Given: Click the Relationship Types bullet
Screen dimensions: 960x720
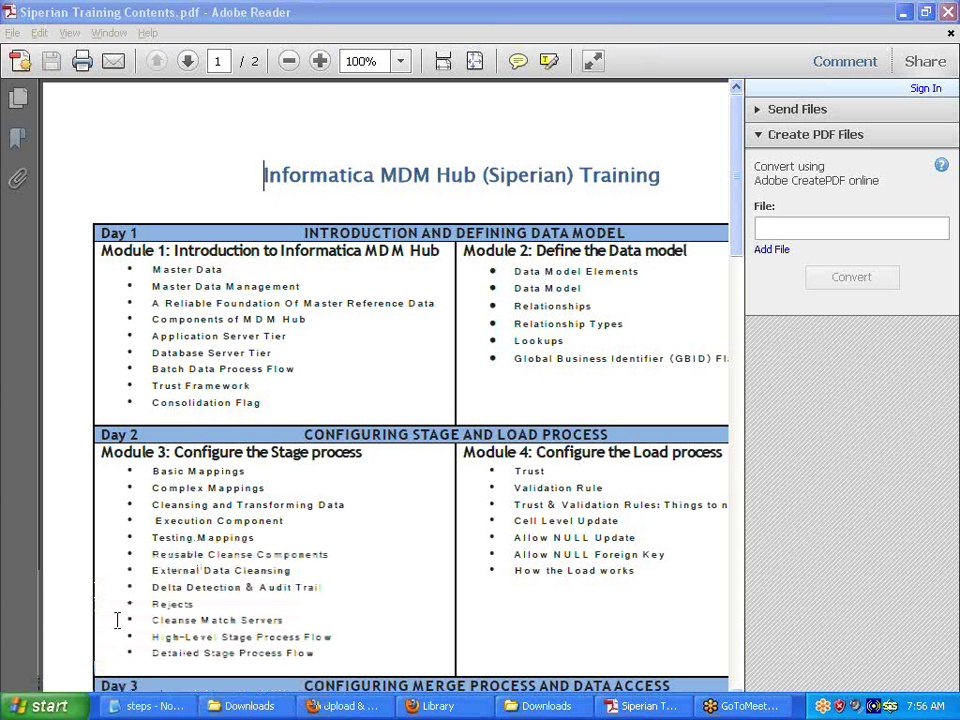Looking at the screenshot, I should (568, 324).
